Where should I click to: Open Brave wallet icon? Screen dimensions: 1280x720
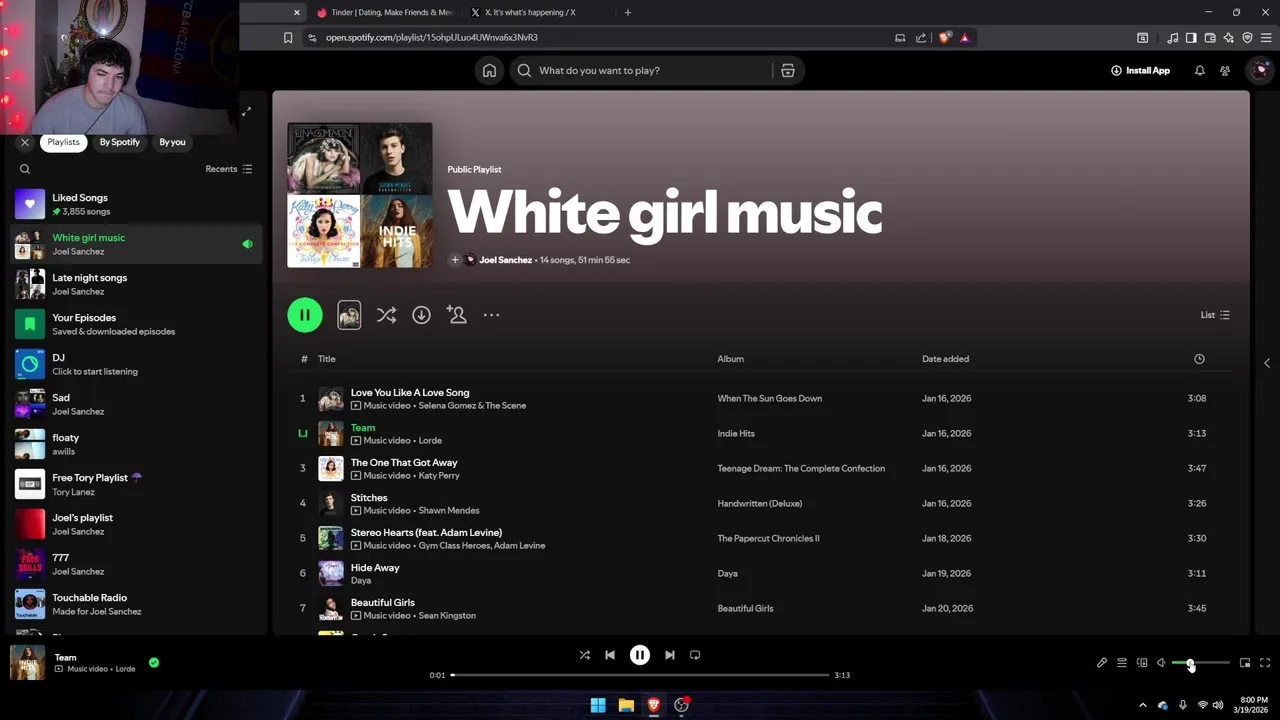(1210, 38)
